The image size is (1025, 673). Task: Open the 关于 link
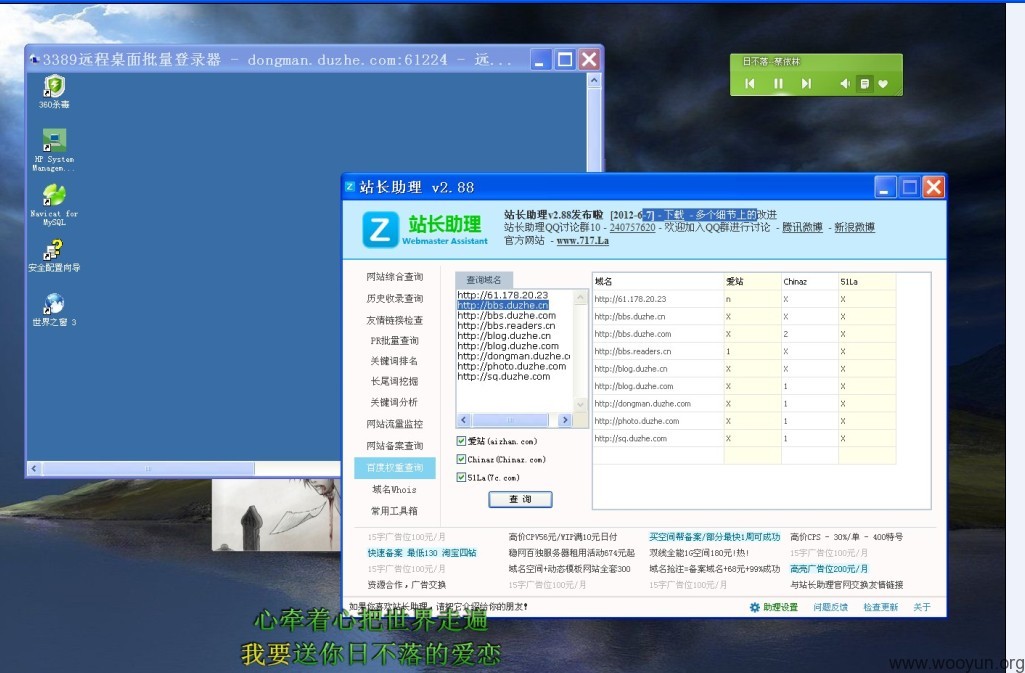(922, 607)
